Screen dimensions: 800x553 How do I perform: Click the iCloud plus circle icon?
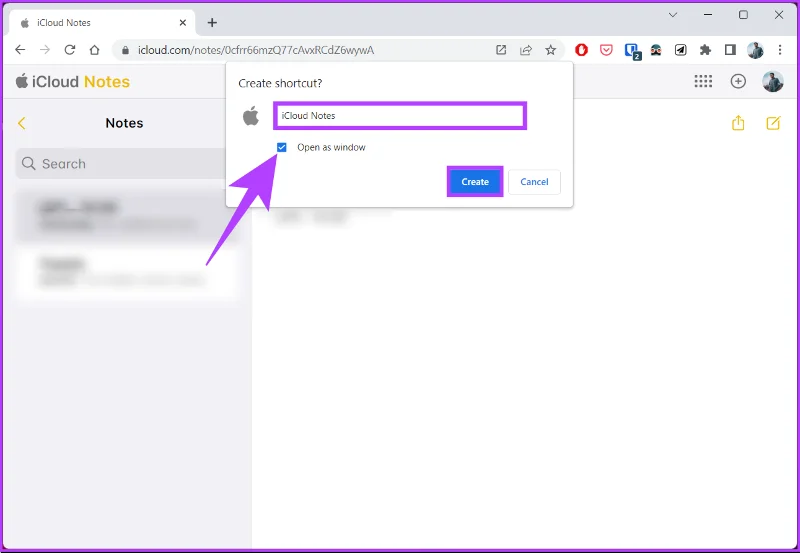[738, 81]
